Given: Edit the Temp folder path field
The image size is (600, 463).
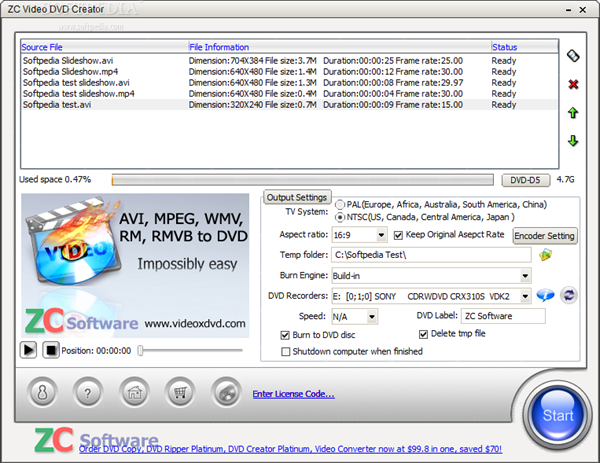Looking at the screenshot, I should pyautogui.click(x=431, y=254).
